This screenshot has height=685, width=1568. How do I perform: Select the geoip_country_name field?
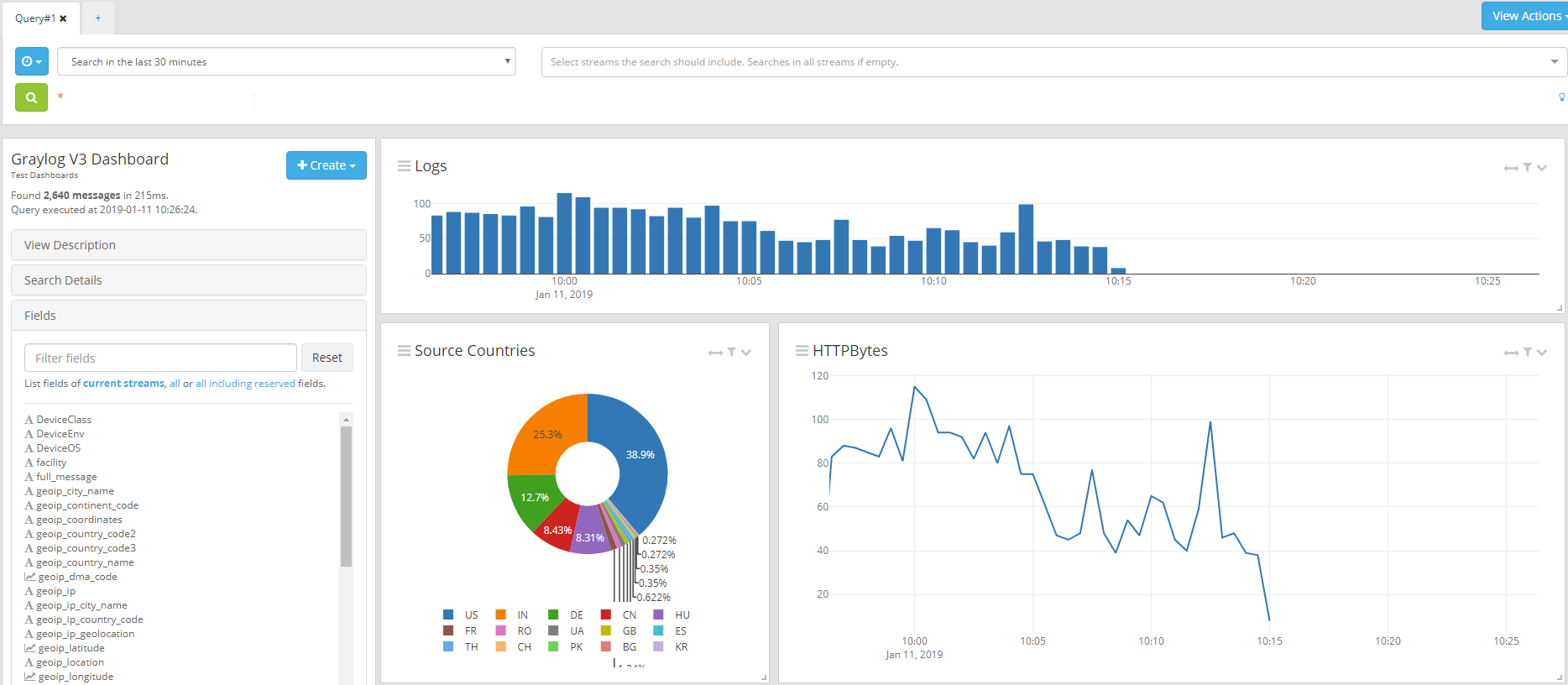85,562
